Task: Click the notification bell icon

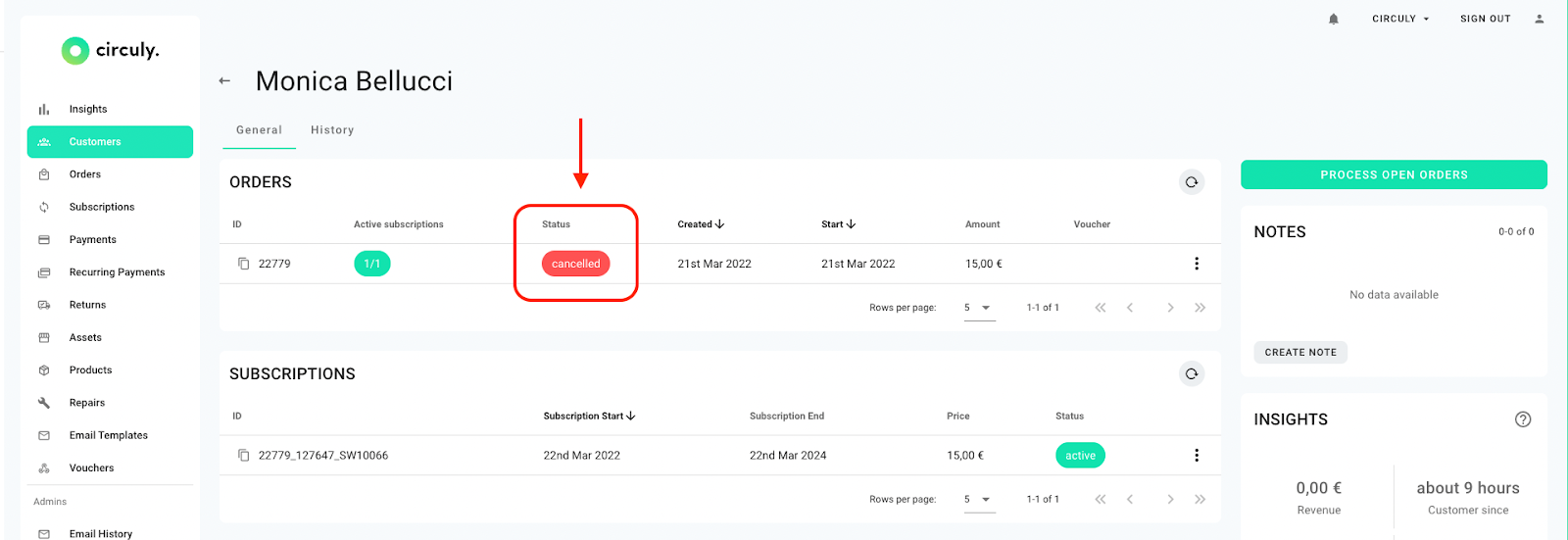Action: pos(1333,19)
